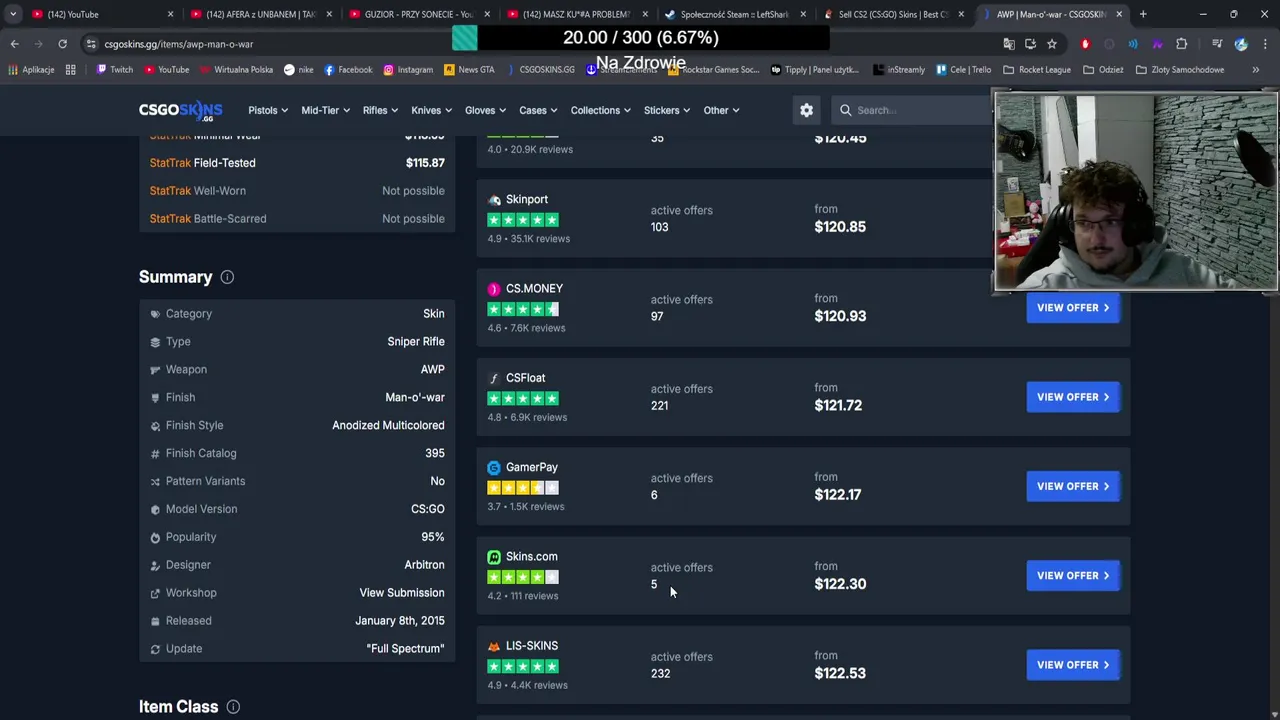The width and height of the screenshot is (1280, 720).
Task: Click the GamerPay marketplace logo icon
Action: pyautogui.click(x=494, y=467)
